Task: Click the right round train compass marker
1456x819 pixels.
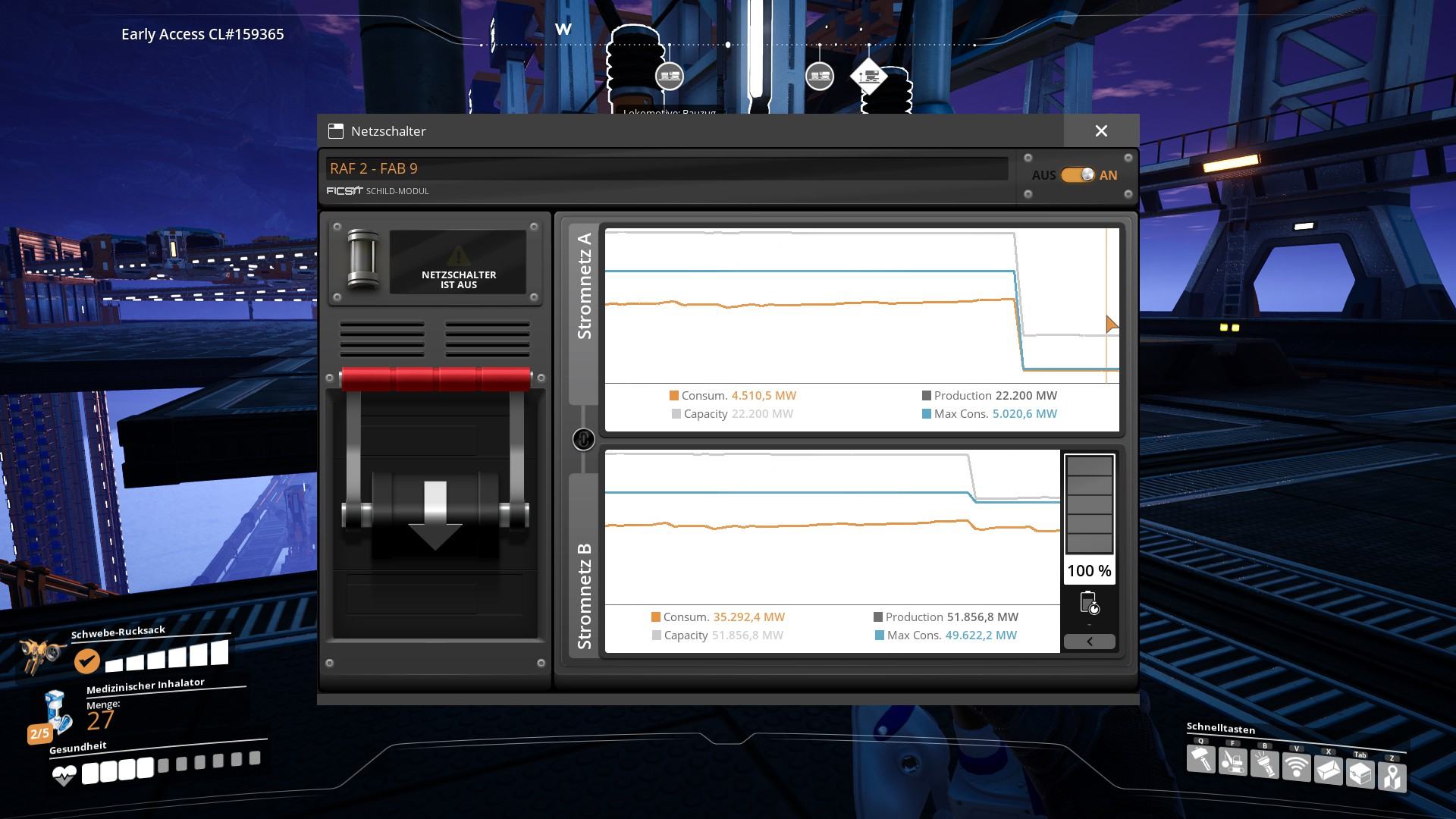Action: pos(820,76)
